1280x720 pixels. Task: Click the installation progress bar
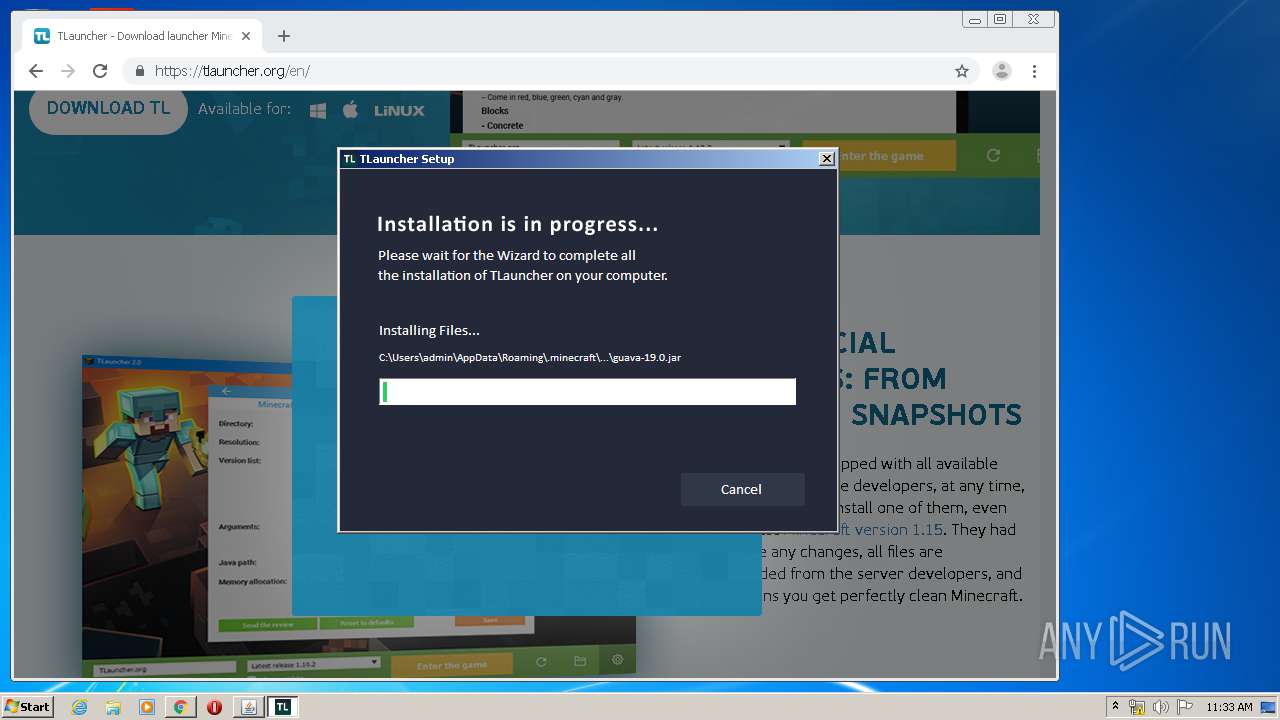587,391
